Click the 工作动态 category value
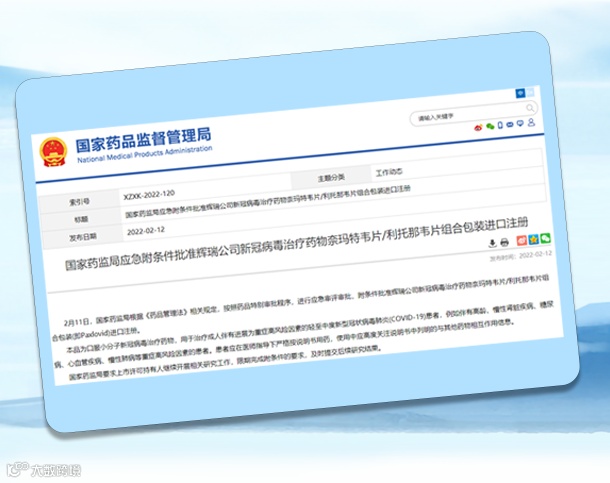This screenshot has width=610, height=483. coord(389,172)
